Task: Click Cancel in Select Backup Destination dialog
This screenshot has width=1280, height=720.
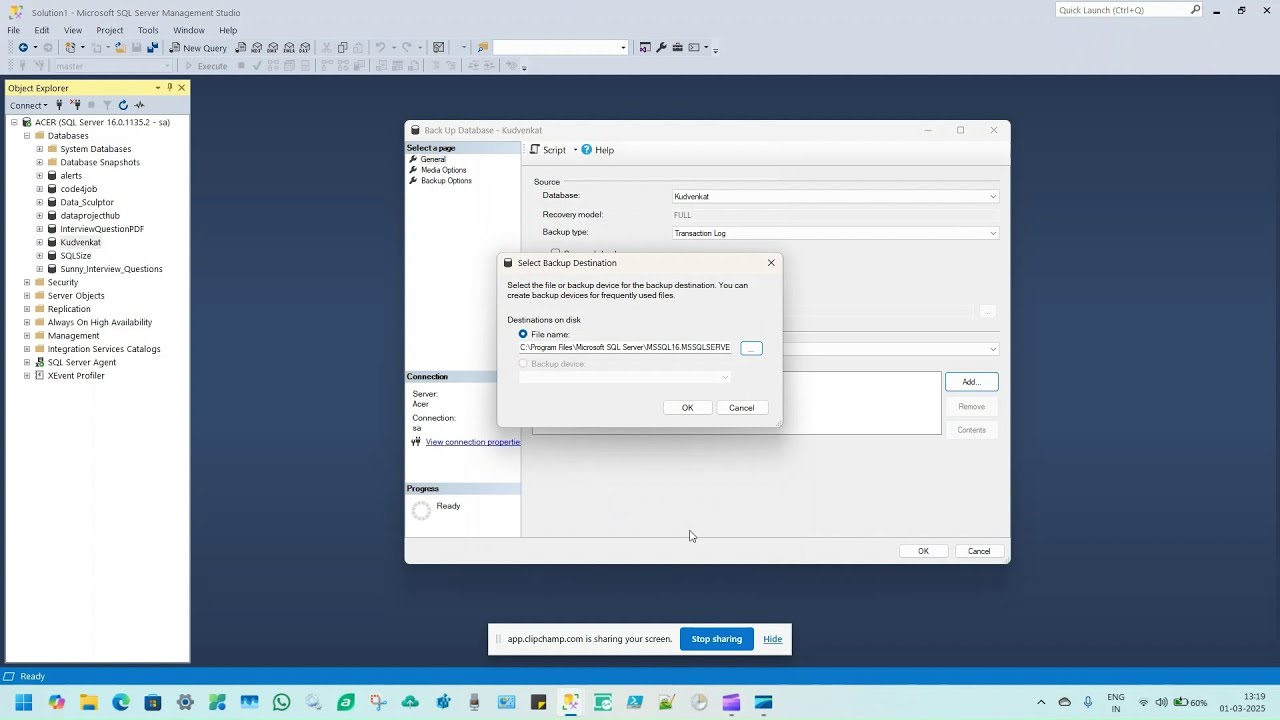Action: click(x=742, y=408)
